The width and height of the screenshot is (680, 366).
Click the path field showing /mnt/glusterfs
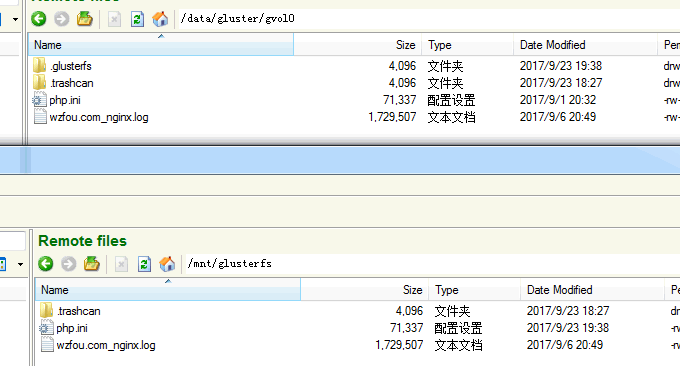coord(433,264)
